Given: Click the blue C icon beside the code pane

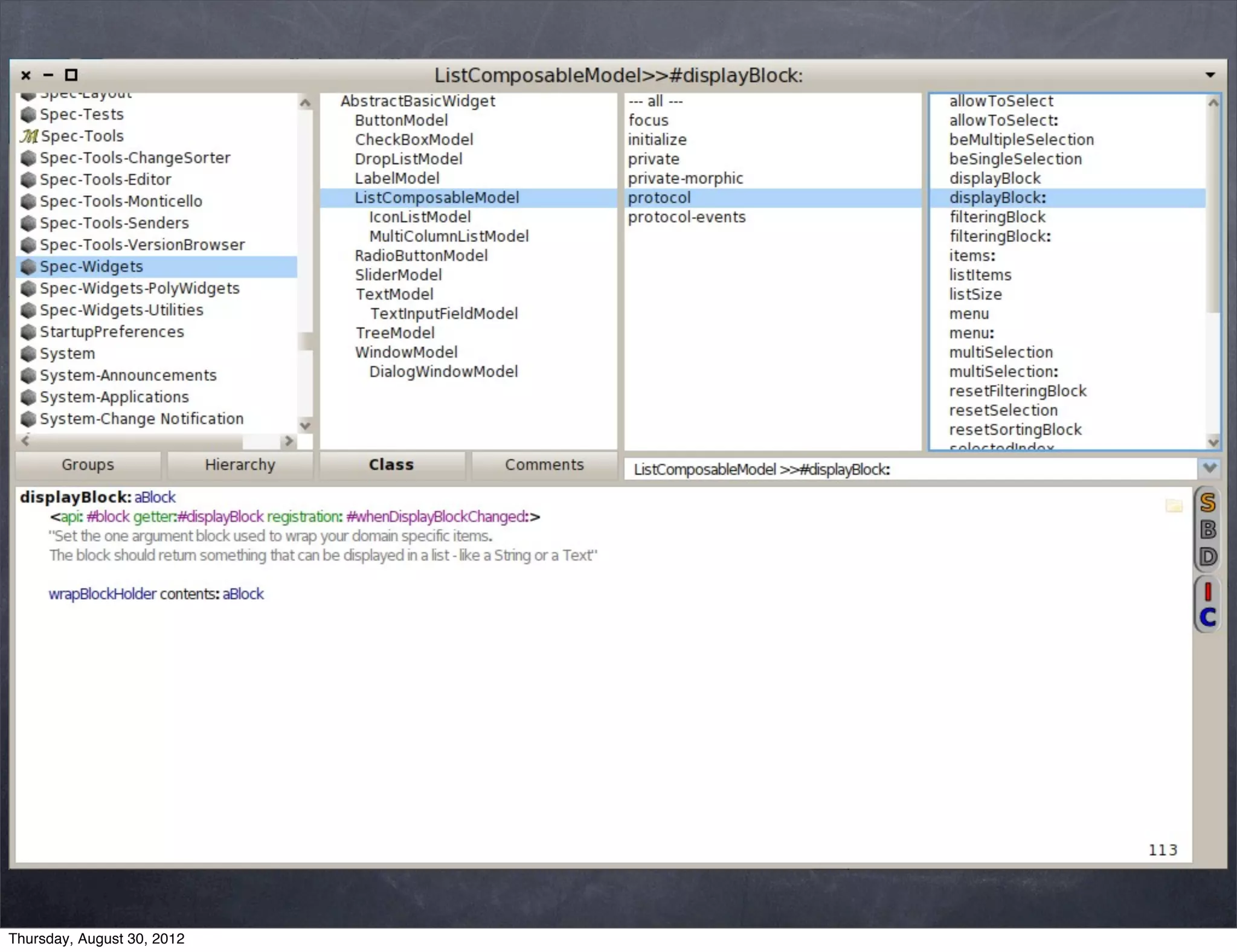Looking at the screenshot, I should (x=1207, y=617).
